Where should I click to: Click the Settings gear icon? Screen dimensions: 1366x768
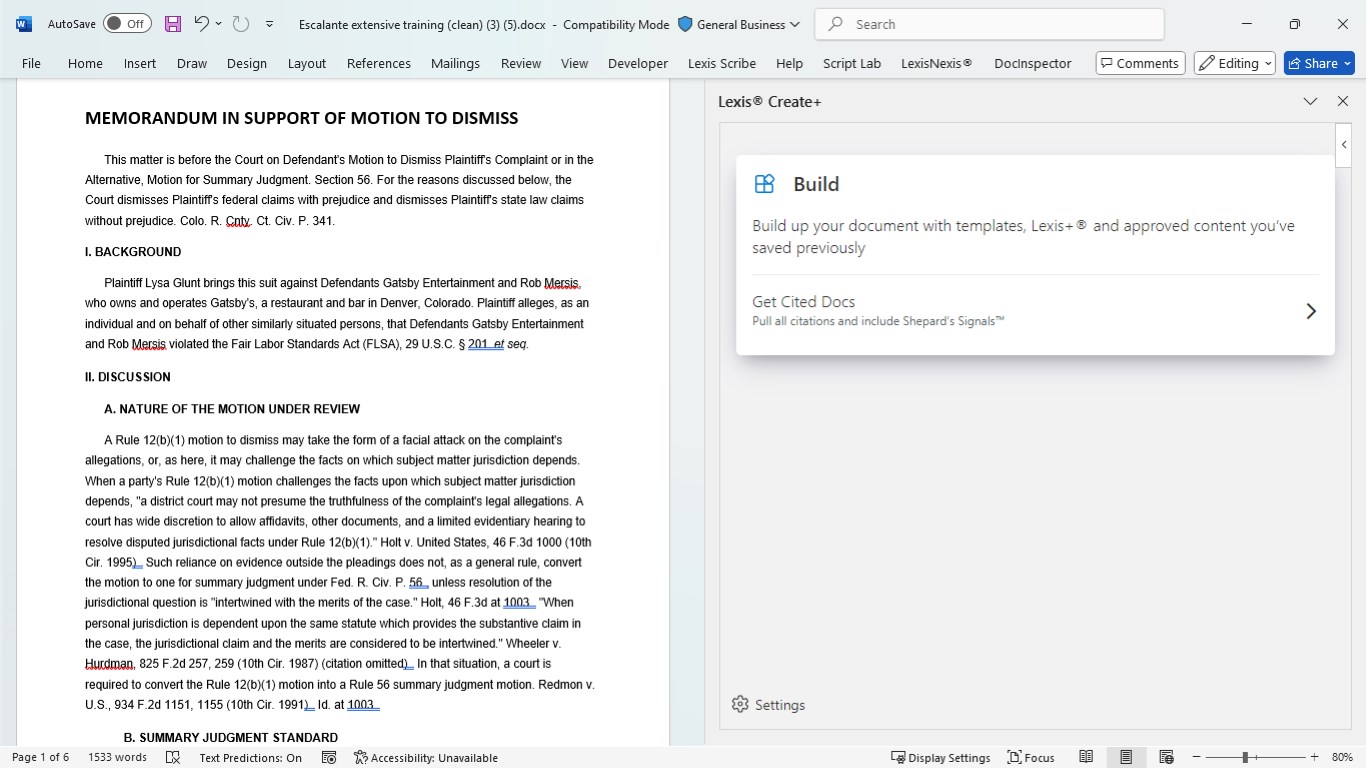(740, 705)
